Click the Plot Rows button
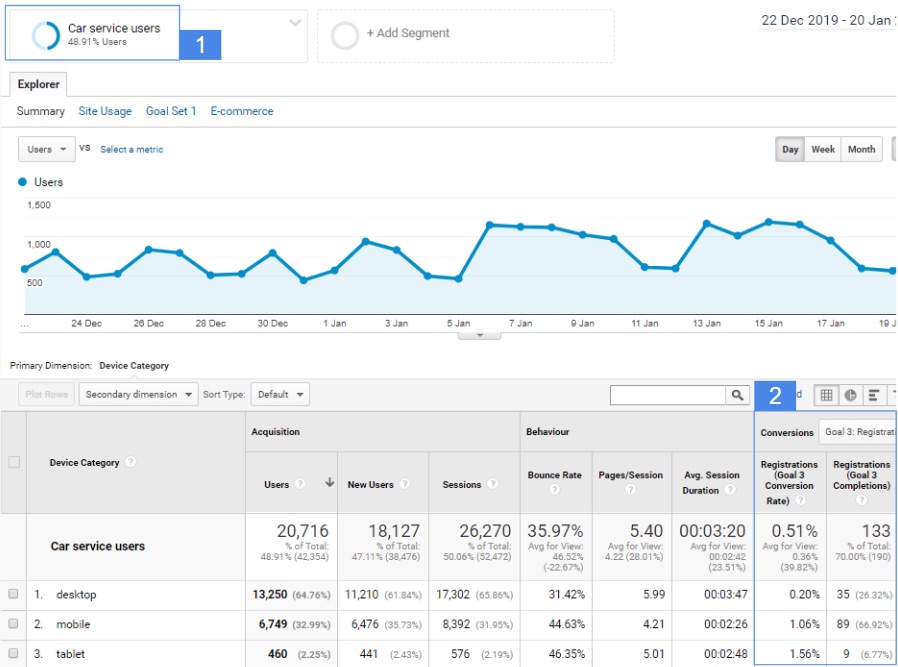This screenshot has height=667, width=898. pos(46,394)
